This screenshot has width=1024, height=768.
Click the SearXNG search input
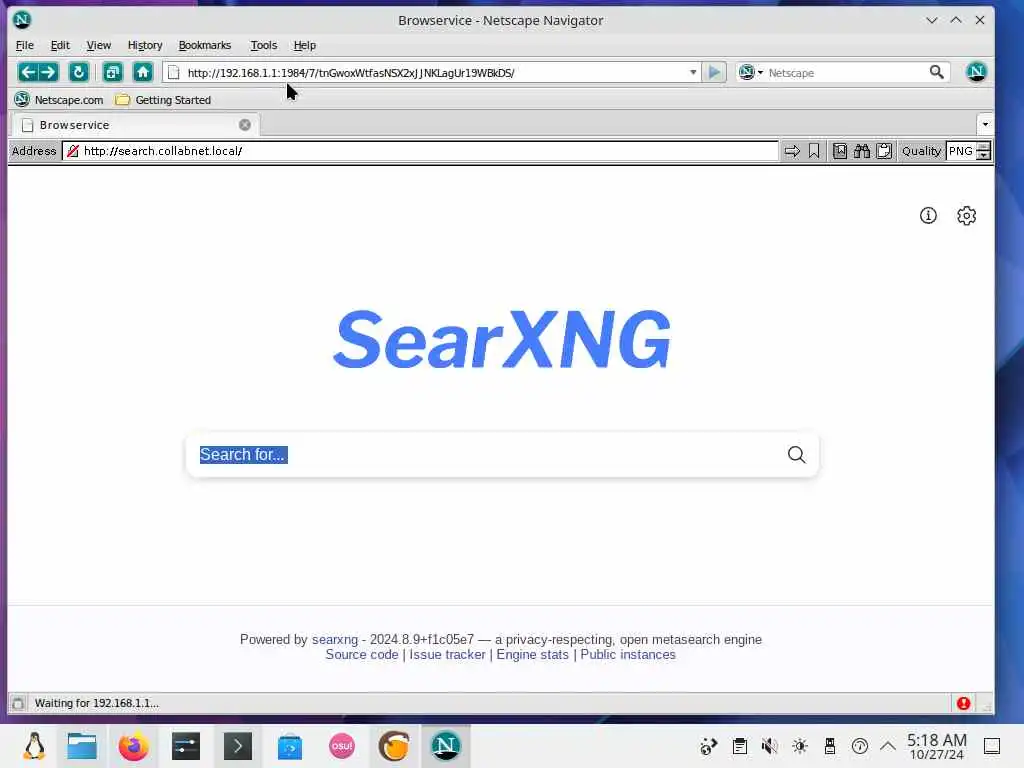487,455
